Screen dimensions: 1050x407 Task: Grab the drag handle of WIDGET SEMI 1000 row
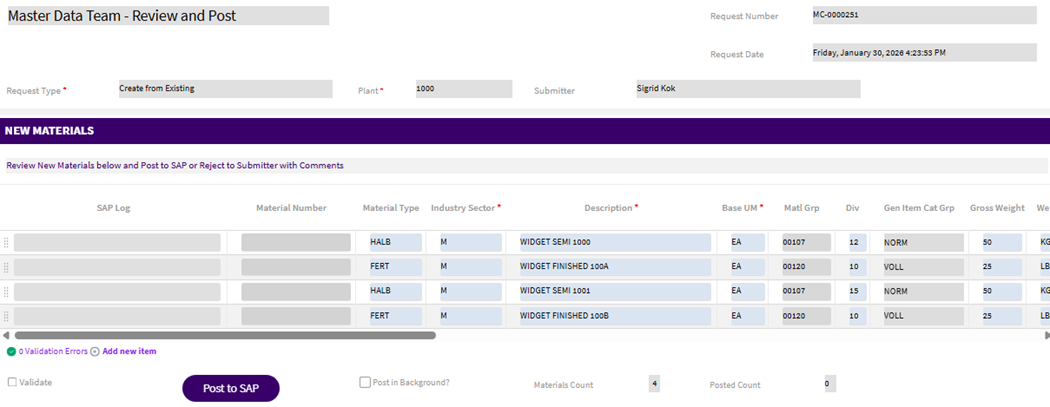point(6,242)
